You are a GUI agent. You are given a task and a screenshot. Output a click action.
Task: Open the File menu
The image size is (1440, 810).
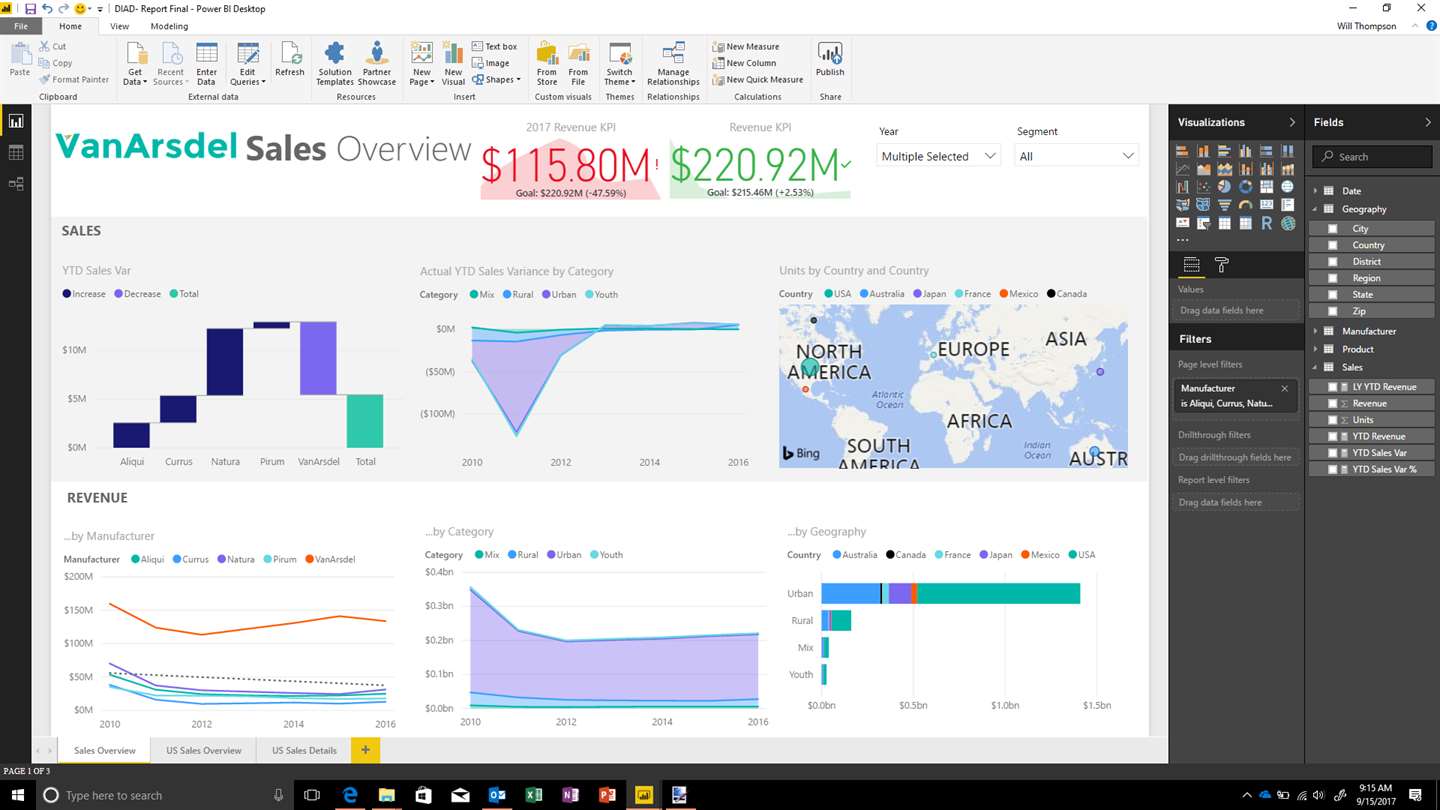click(21, 26)
